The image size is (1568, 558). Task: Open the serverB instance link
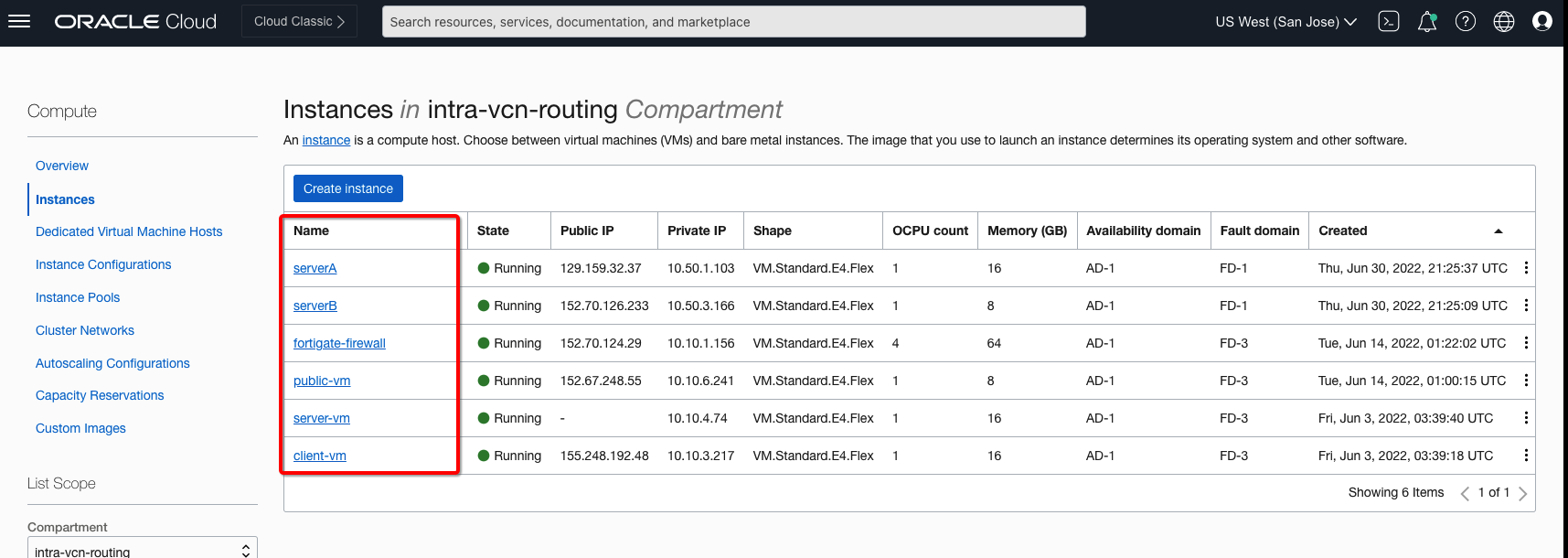[x=315, y=306]
